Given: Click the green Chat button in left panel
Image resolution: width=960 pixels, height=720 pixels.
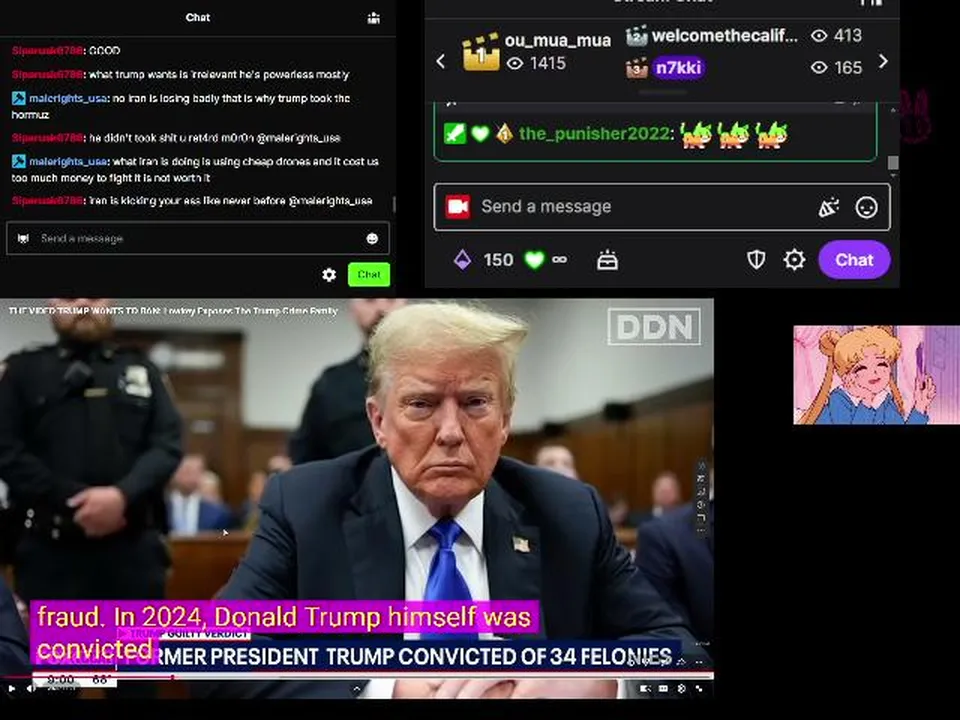Looking at the screenshot, I should (x=369, y=275).
